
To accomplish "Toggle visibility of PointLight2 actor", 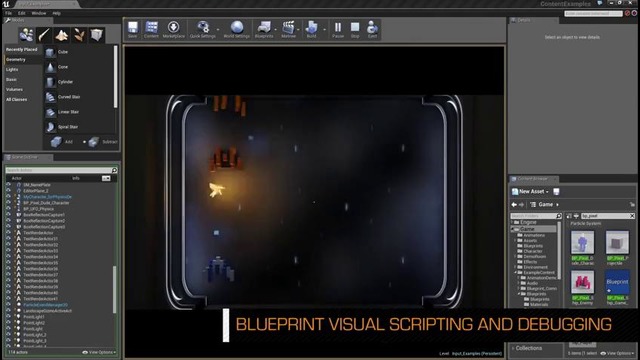I will pyautogui.click(x=8, y=322).
